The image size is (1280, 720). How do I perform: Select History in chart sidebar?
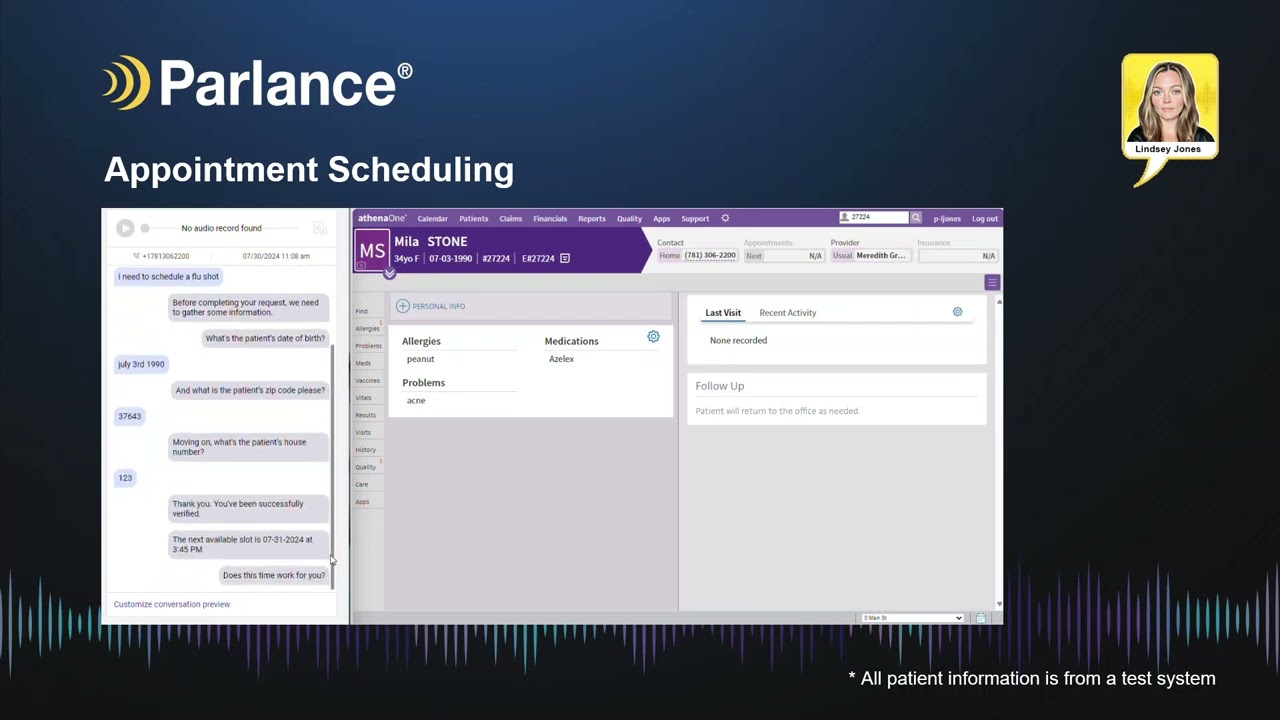365,449
